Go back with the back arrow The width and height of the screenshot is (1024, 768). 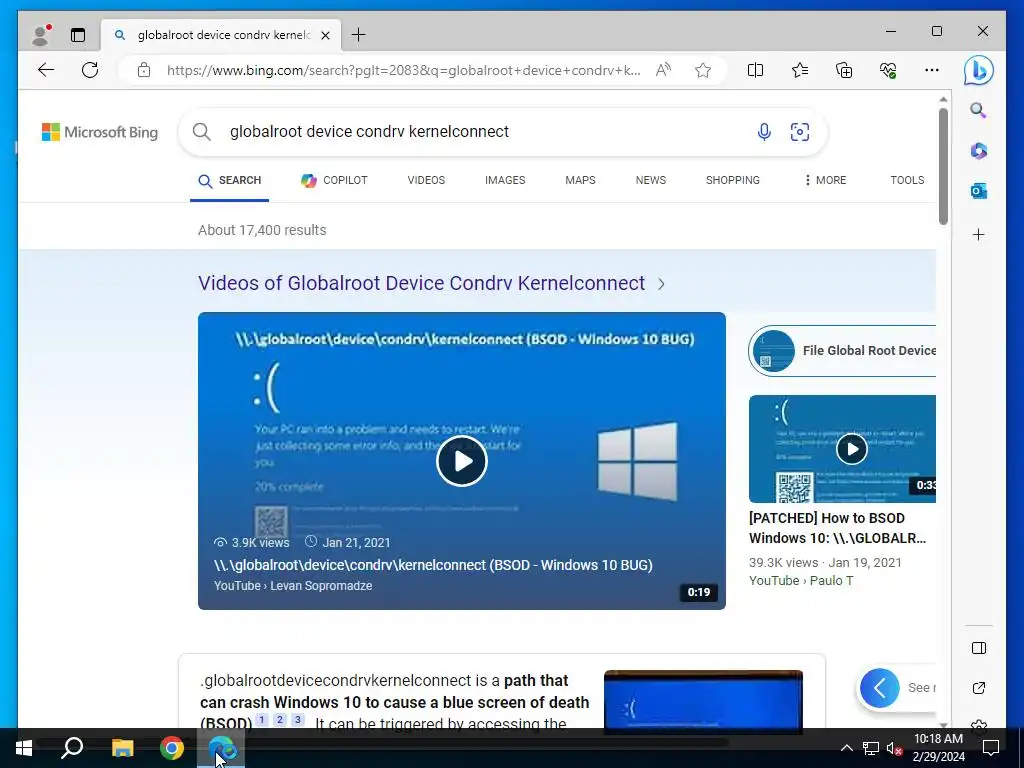[x=46, y=70]
